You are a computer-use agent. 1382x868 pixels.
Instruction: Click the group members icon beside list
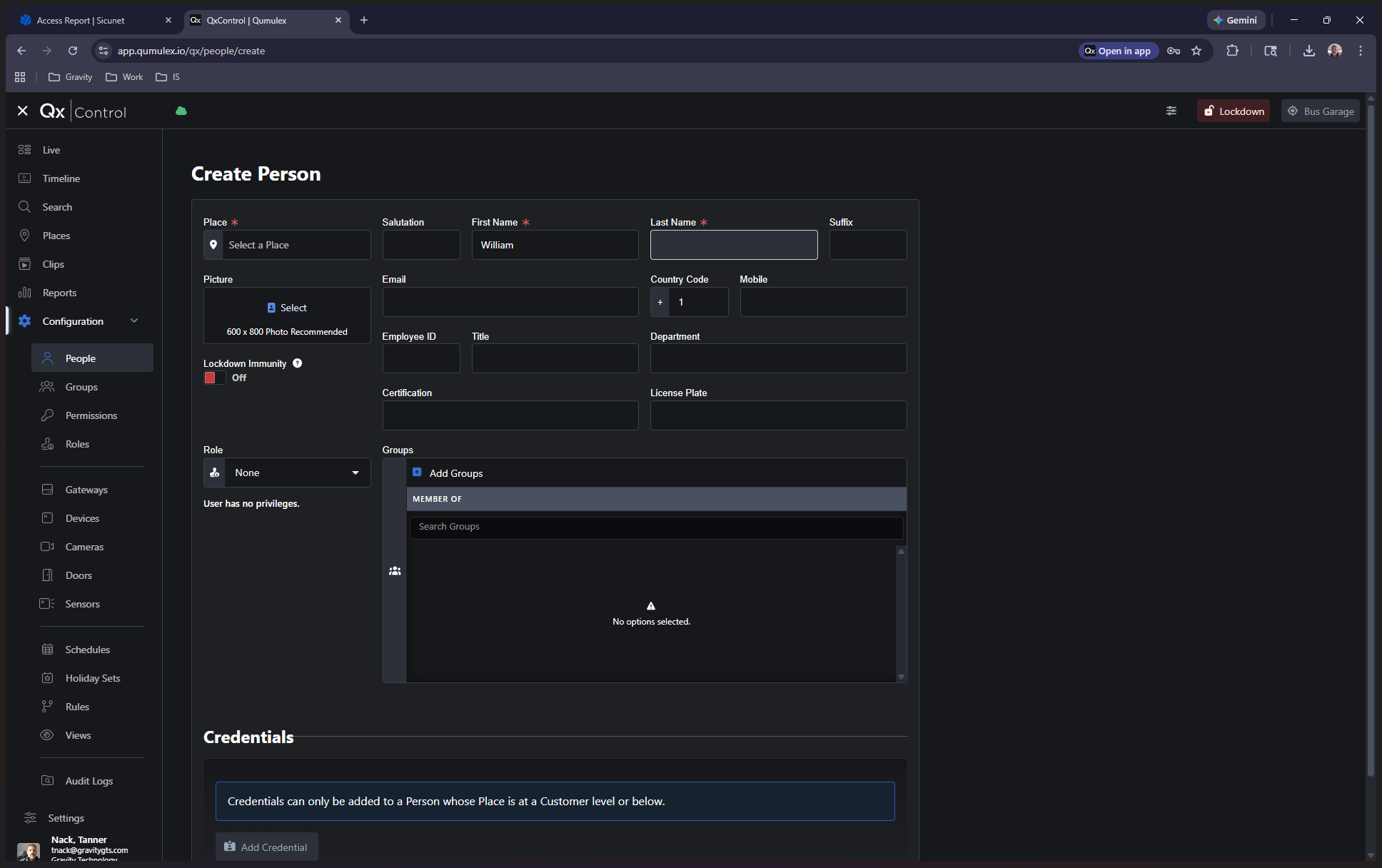click(x=395, y=571)
